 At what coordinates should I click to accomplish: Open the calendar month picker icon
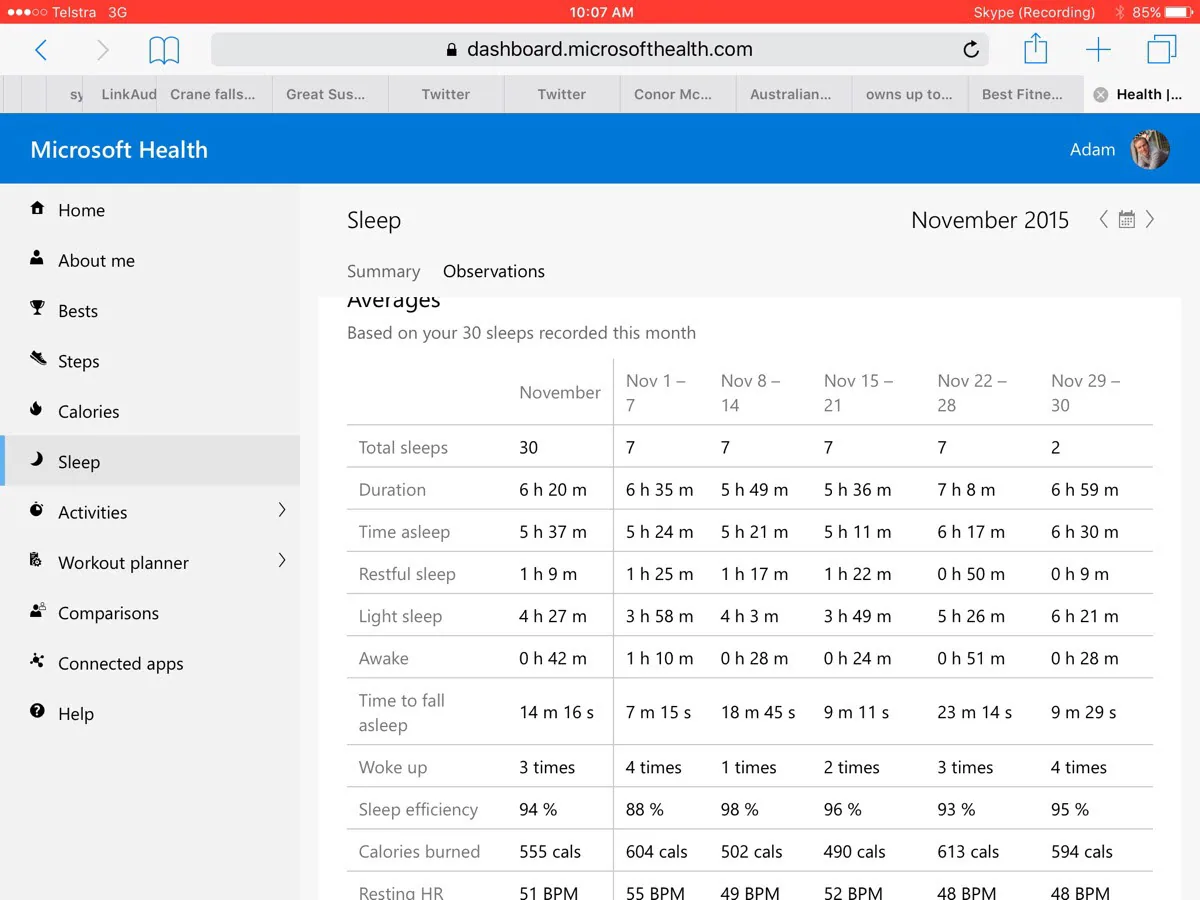[1127, 220]
